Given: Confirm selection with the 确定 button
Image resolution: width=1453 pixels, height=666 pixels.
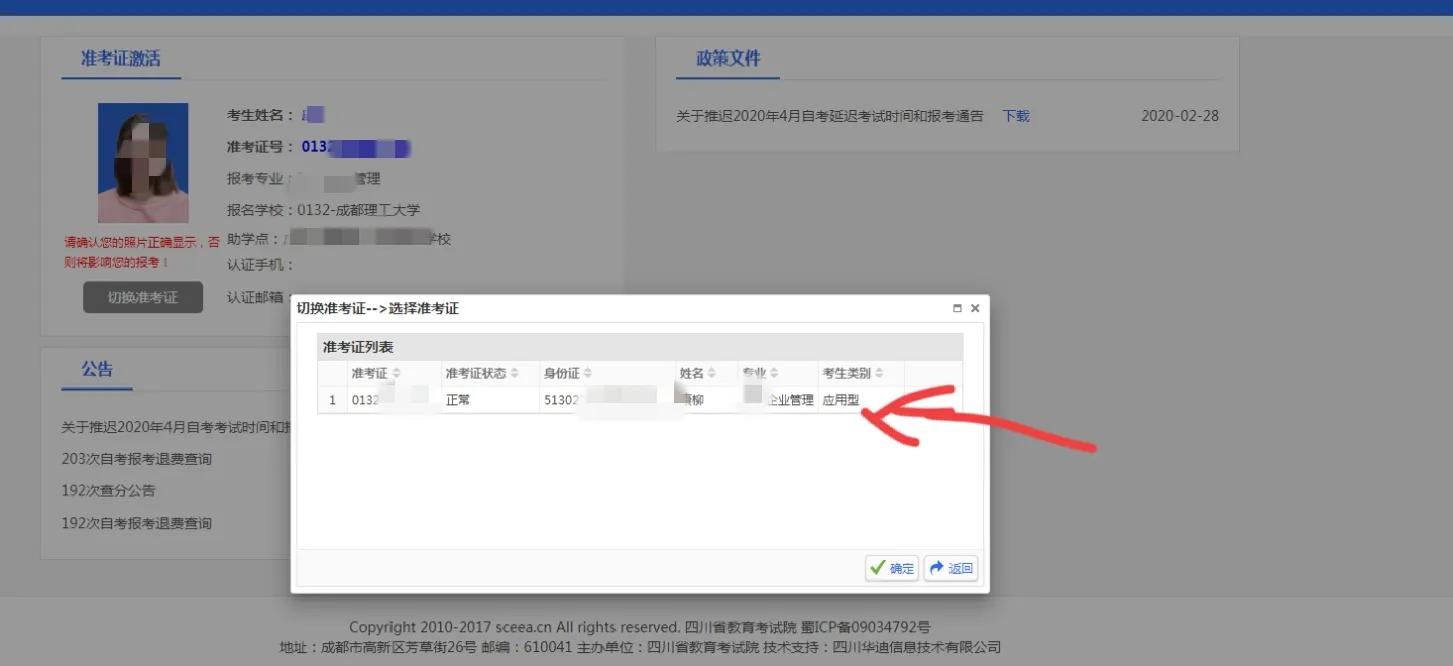Looking at the screenshot, I should (x=892, y=568).
